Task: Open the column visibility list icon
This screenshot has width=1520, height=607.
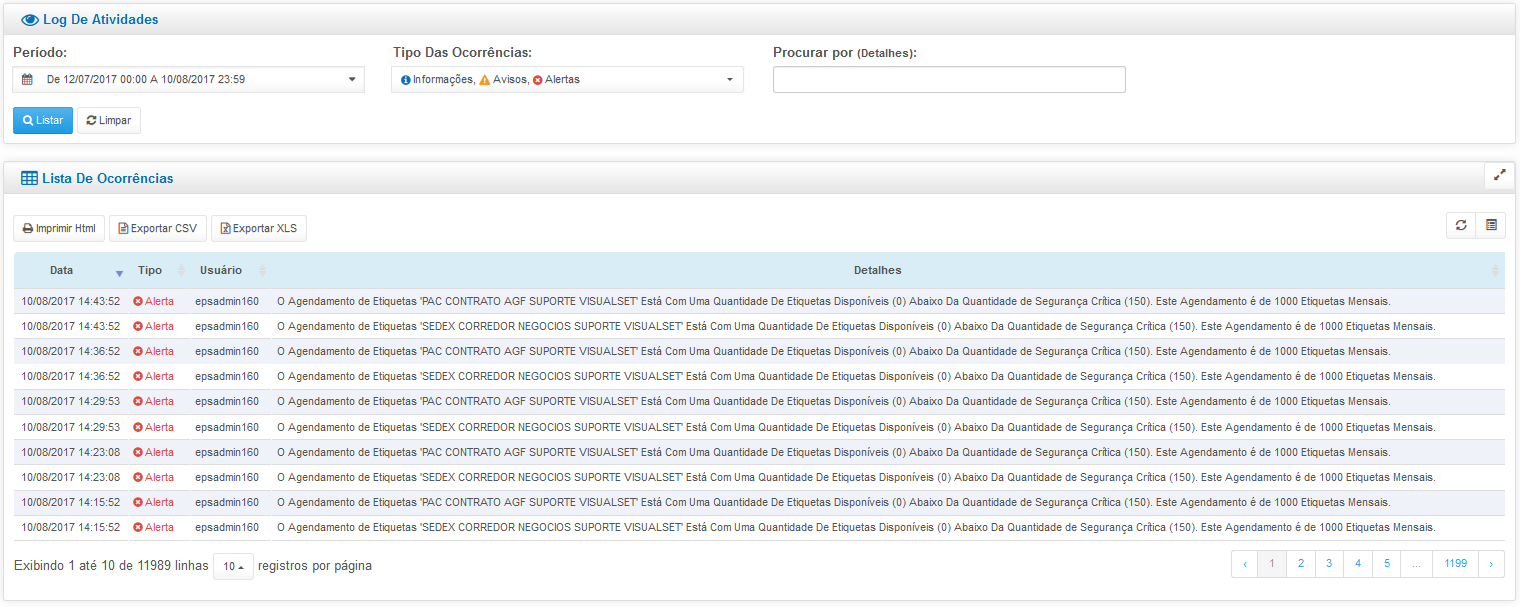Action: coord(1491,226)
